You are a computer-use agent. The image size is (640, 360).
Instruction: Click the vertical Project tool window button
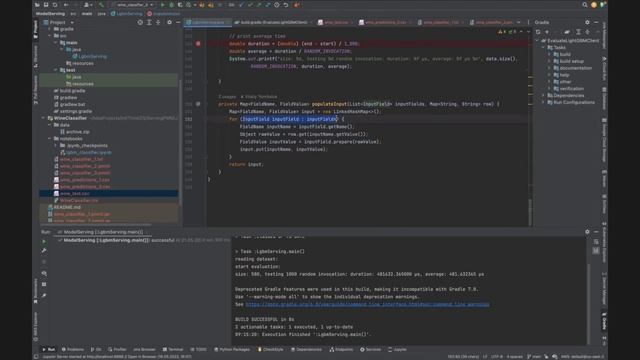click(x=36, y=29)
